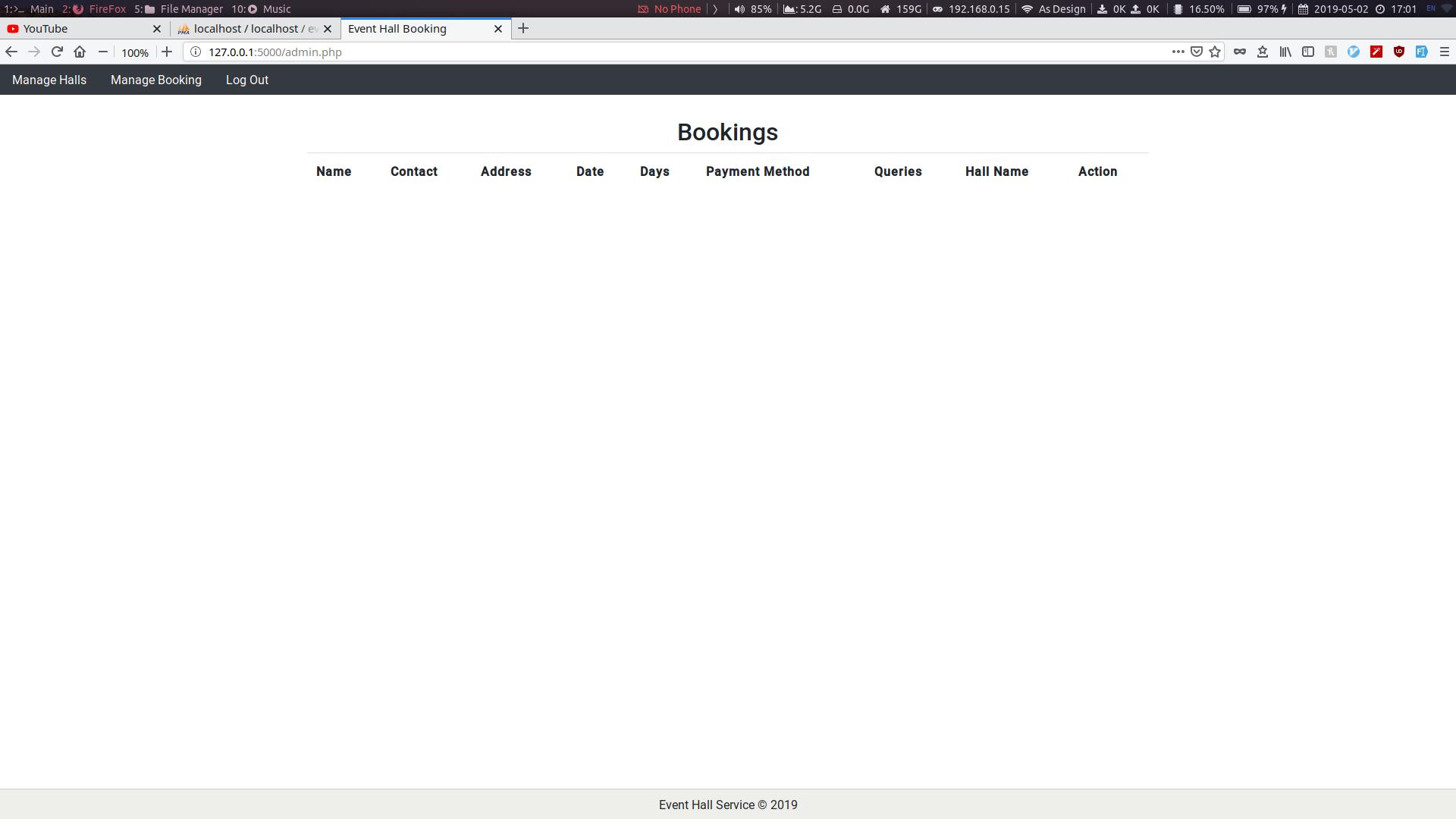
Task: Open the Library icon in the toolbar
Action: pyautogui.click(x=1285, y=52)
